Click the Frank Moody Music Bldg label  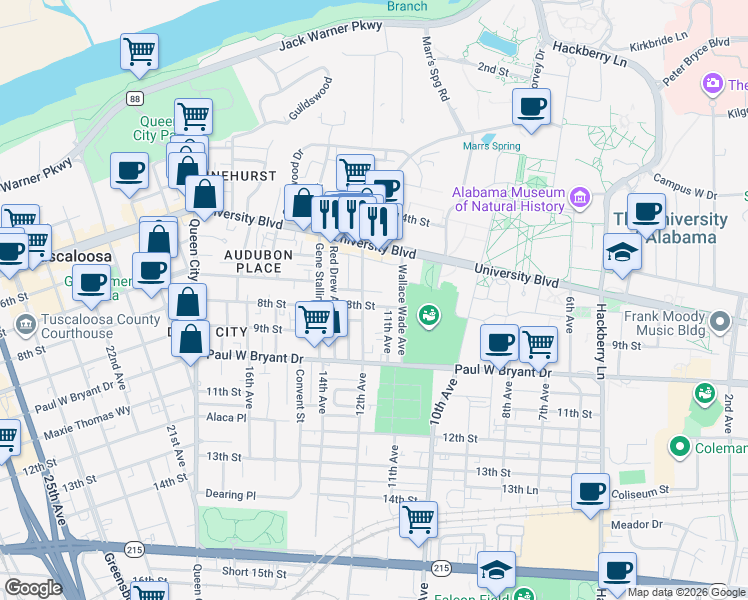(665, 323)
